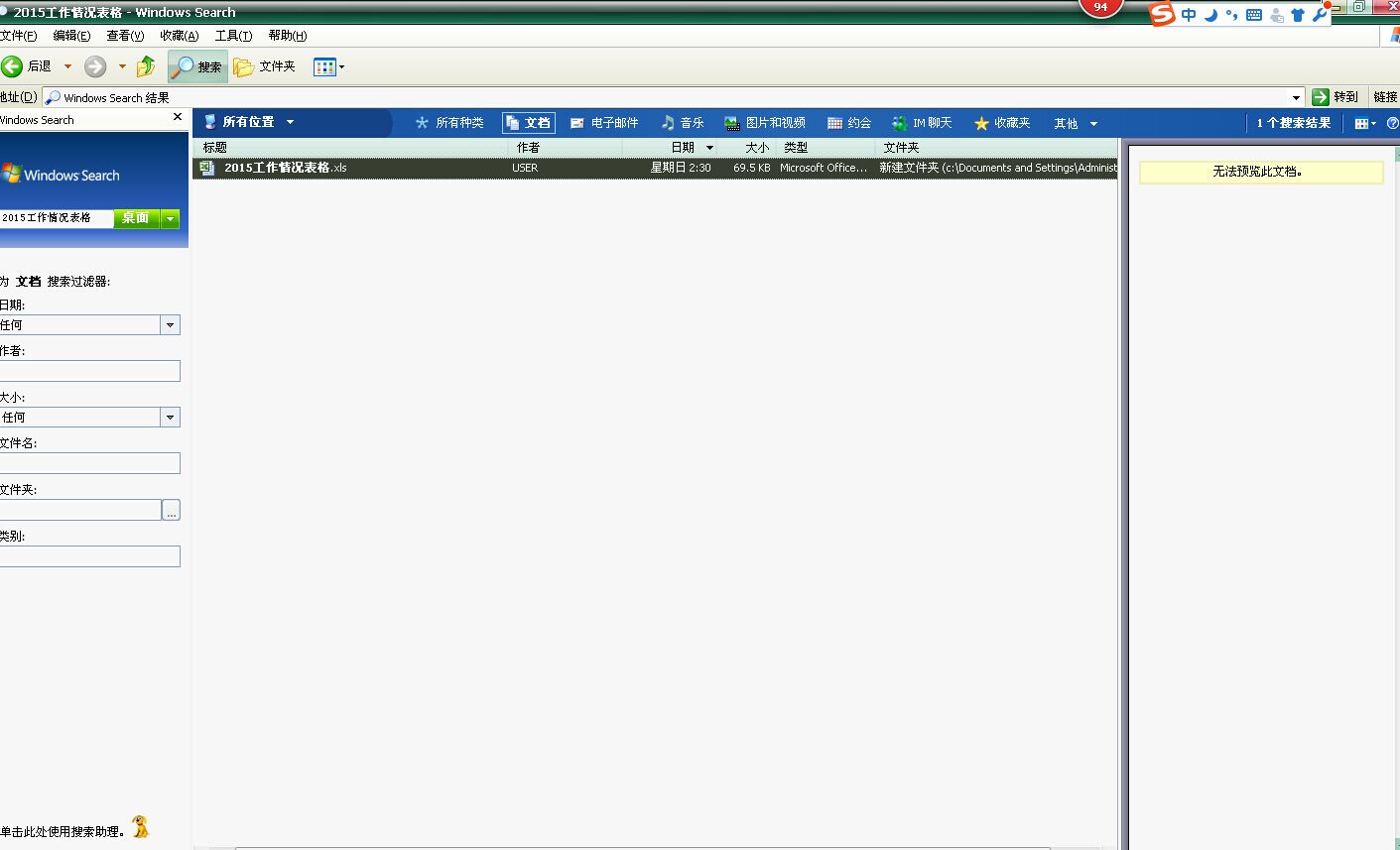Filter results by 约会 appointments
The width and height of the screenshot is (1400, 850).
(849, 123)
